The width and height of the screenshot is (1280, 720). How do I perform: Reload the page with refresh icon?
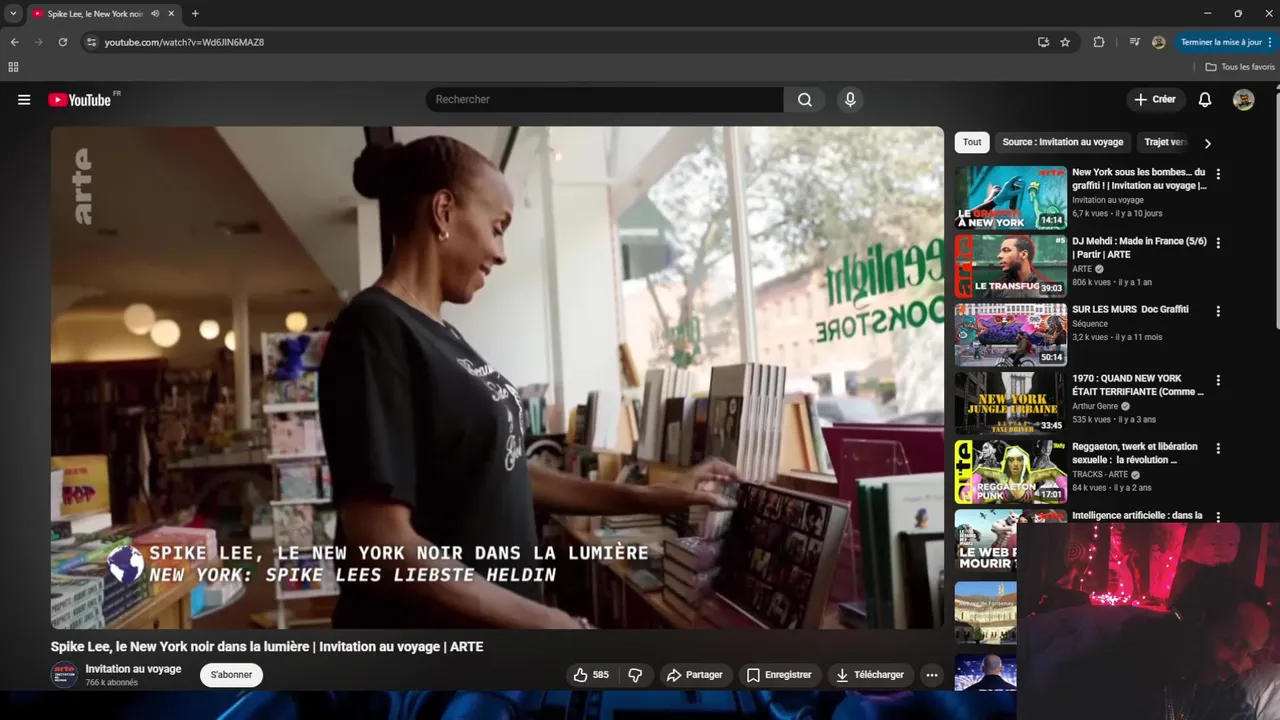62,42
